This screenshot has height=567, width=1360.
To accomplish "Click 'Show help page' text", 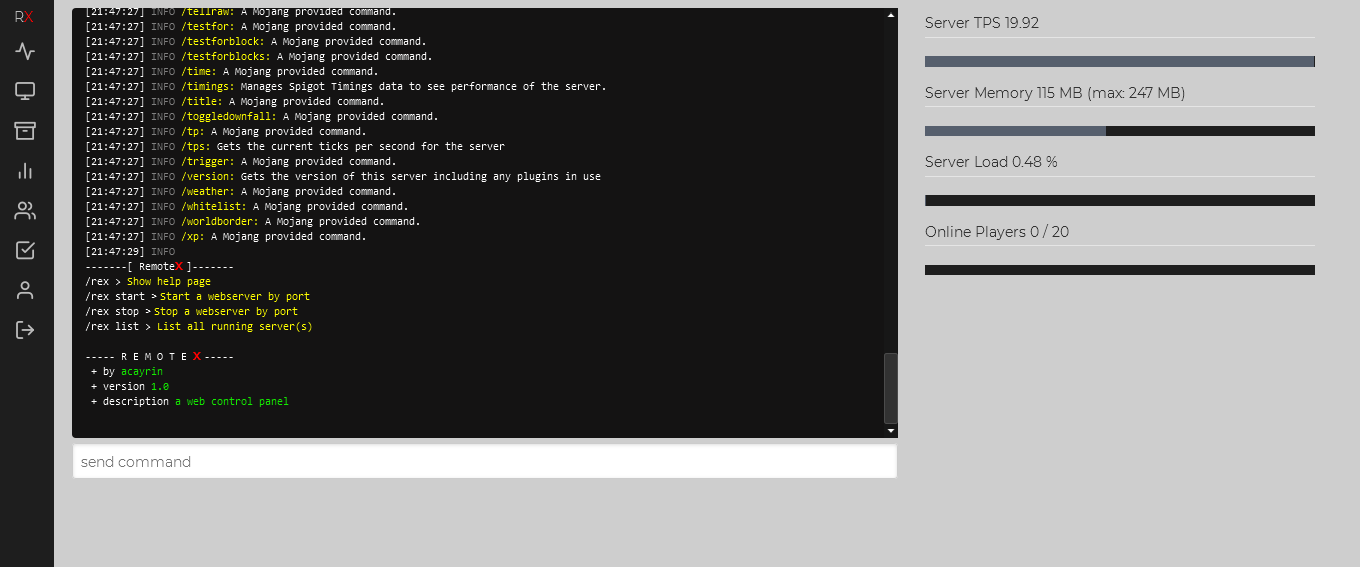I will 169,281.
